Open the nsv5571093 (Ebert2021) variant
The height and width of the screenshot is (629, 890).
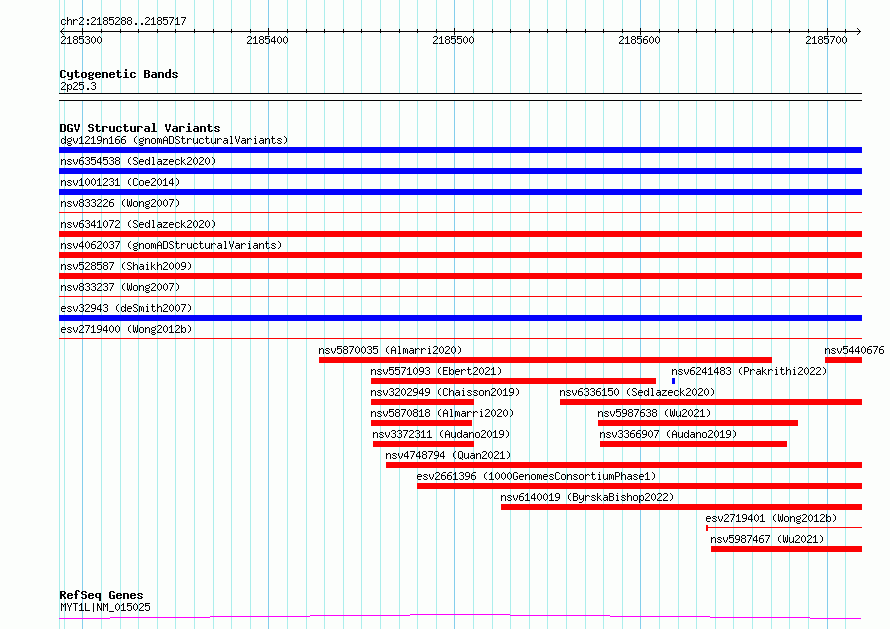tap(436, 371)
